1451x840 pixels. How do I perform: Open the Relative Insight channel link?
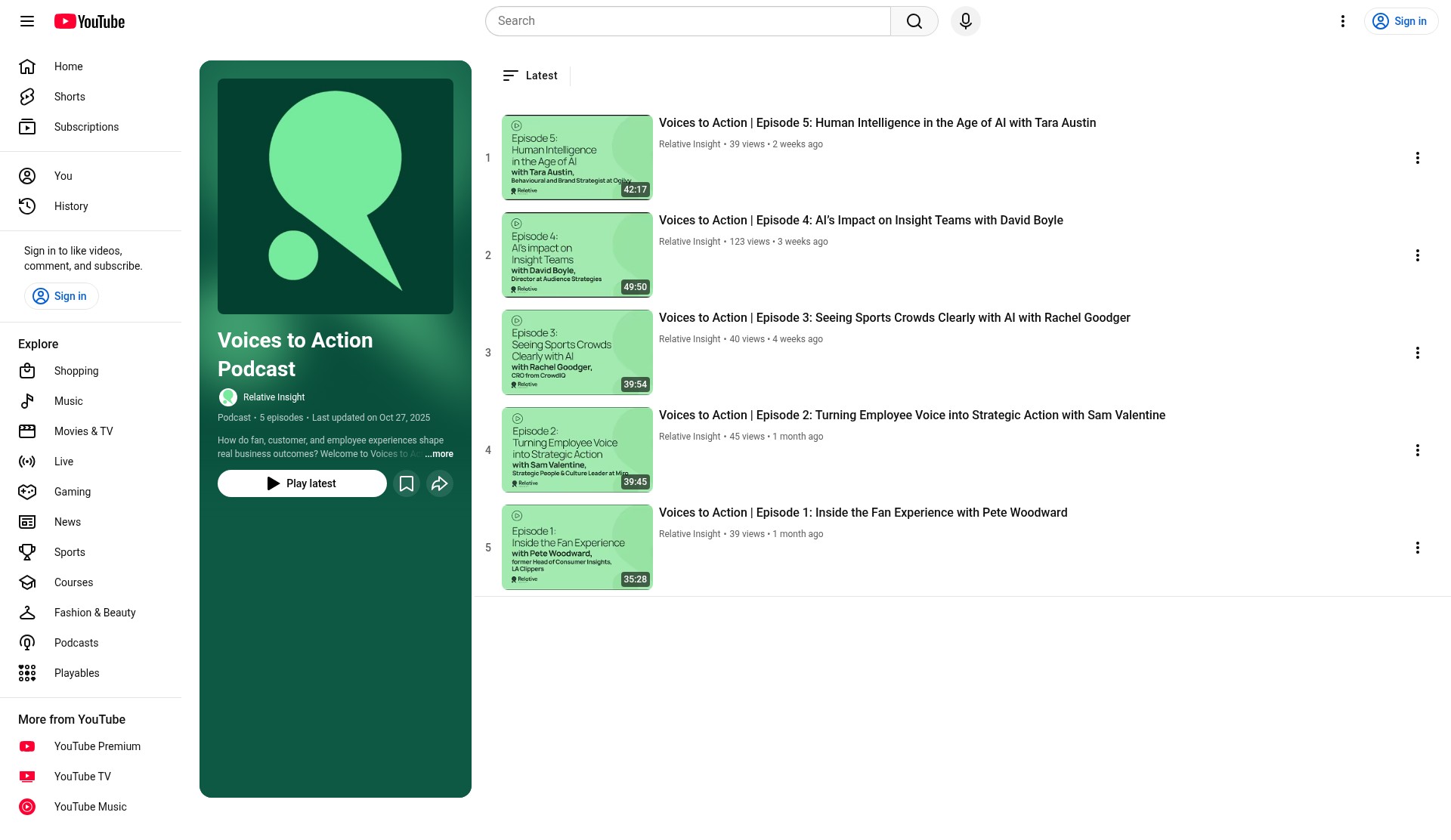point(274,397)
